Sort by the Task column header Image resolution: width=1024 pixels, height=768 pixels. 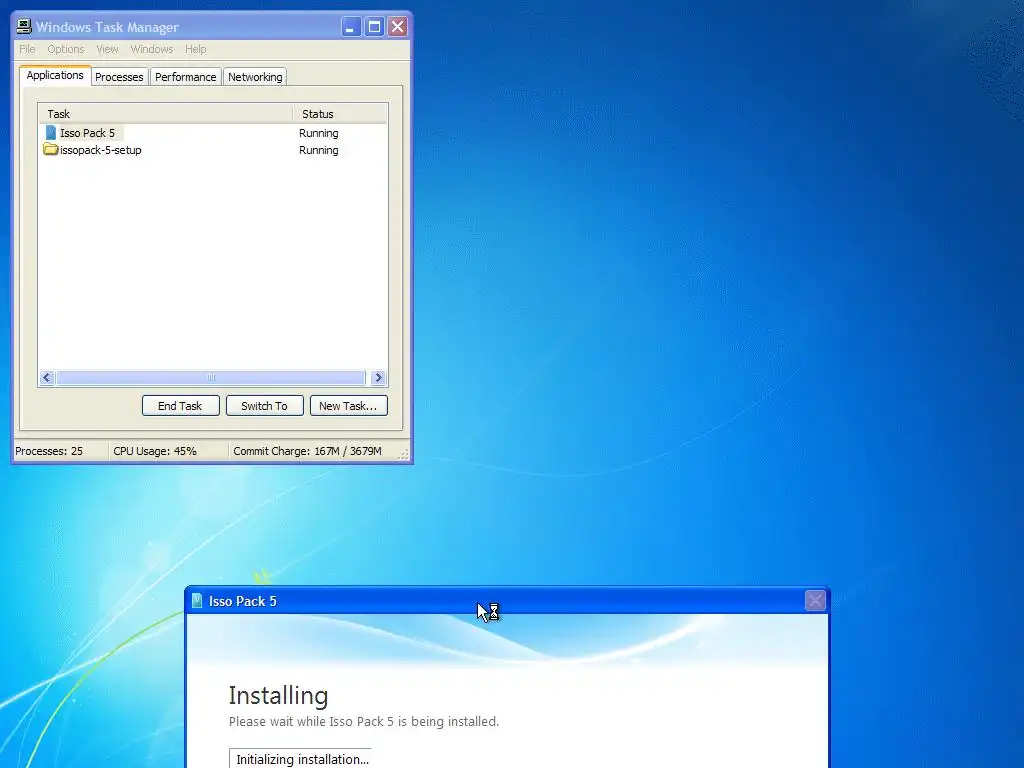166,114
